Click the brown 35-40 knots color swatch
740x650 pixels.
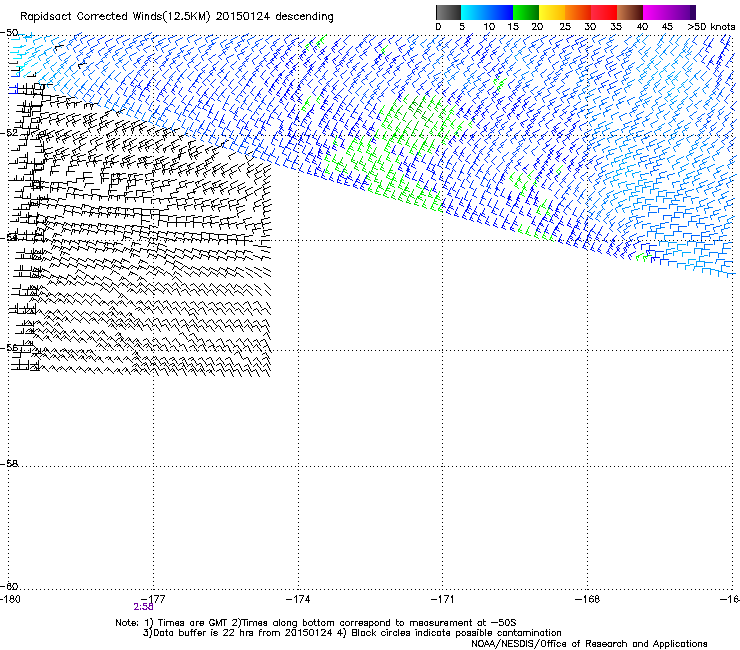(x=630, y=12)
